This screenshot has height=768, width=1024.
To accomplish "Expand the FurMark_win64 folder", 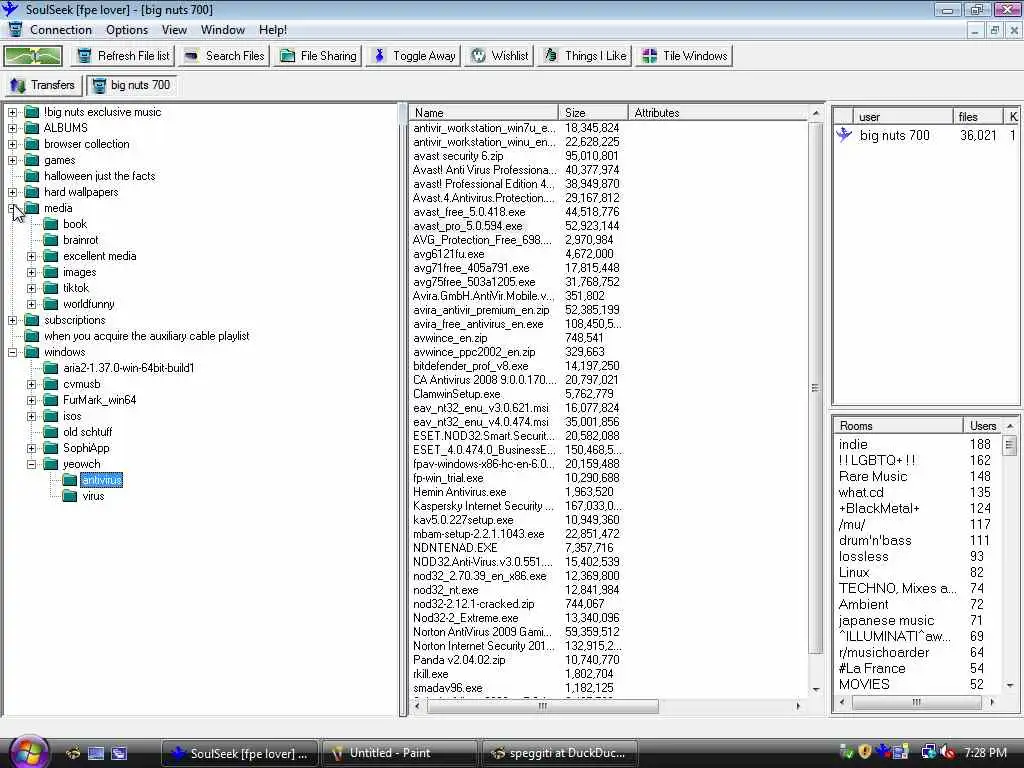I will 31,400.
